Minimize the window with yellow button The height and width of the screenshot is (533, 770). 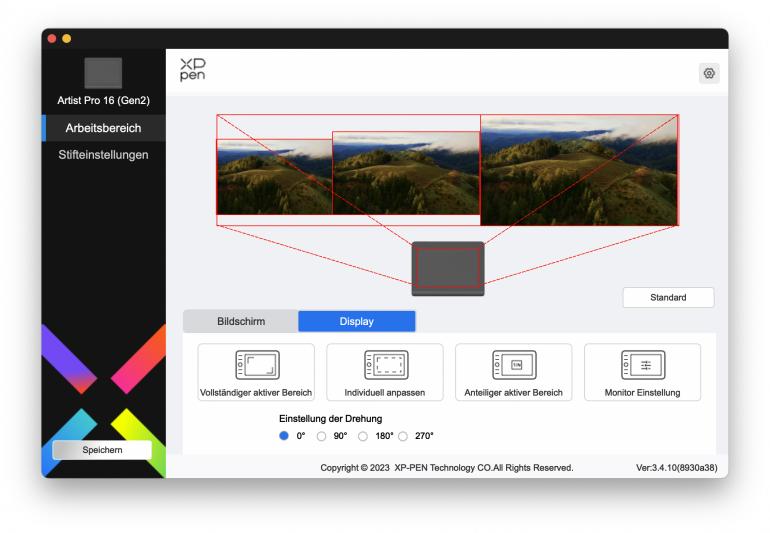67,38
